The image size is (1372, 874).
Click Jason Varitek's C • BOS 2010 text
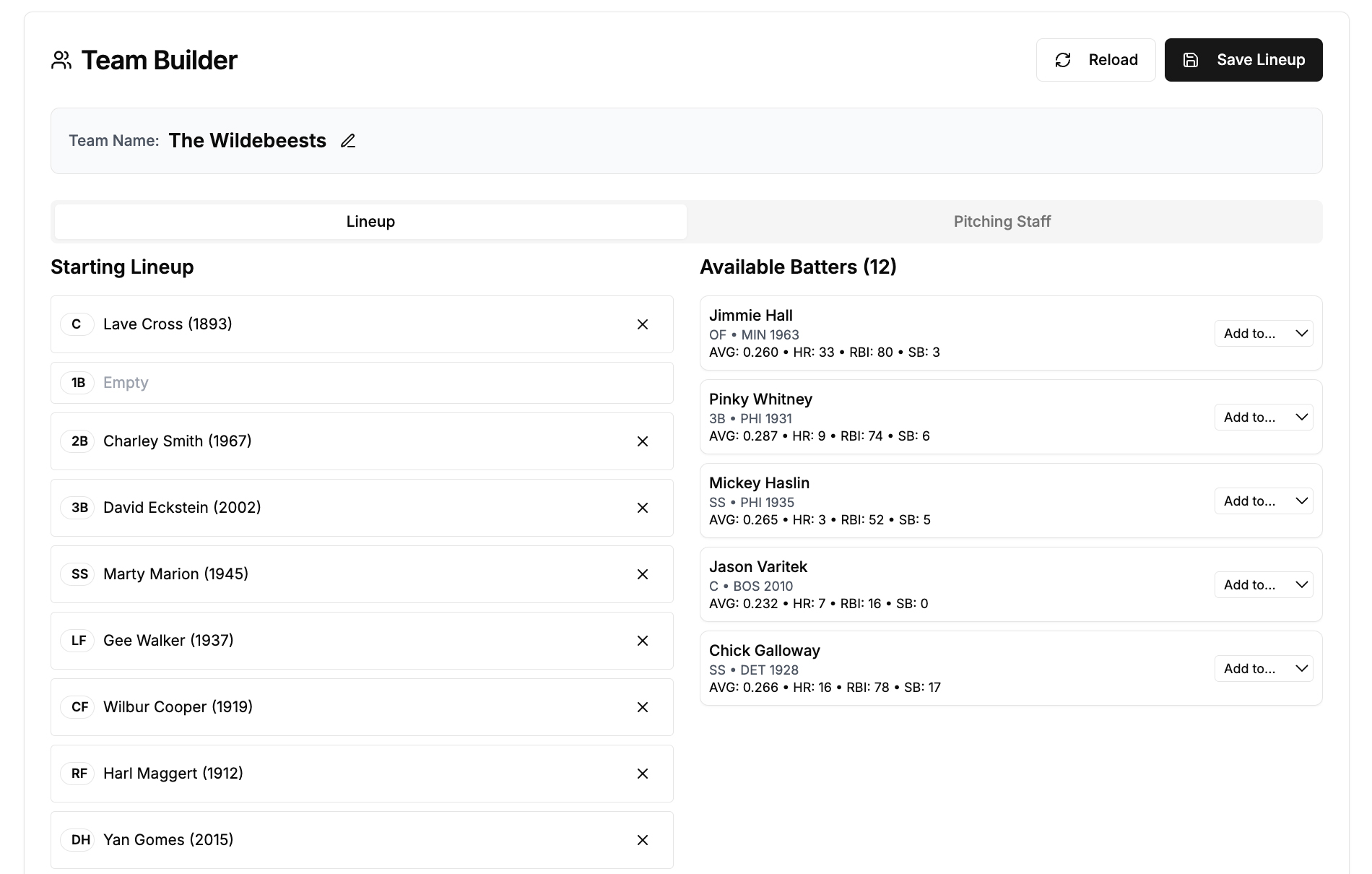tap(751, 587)
